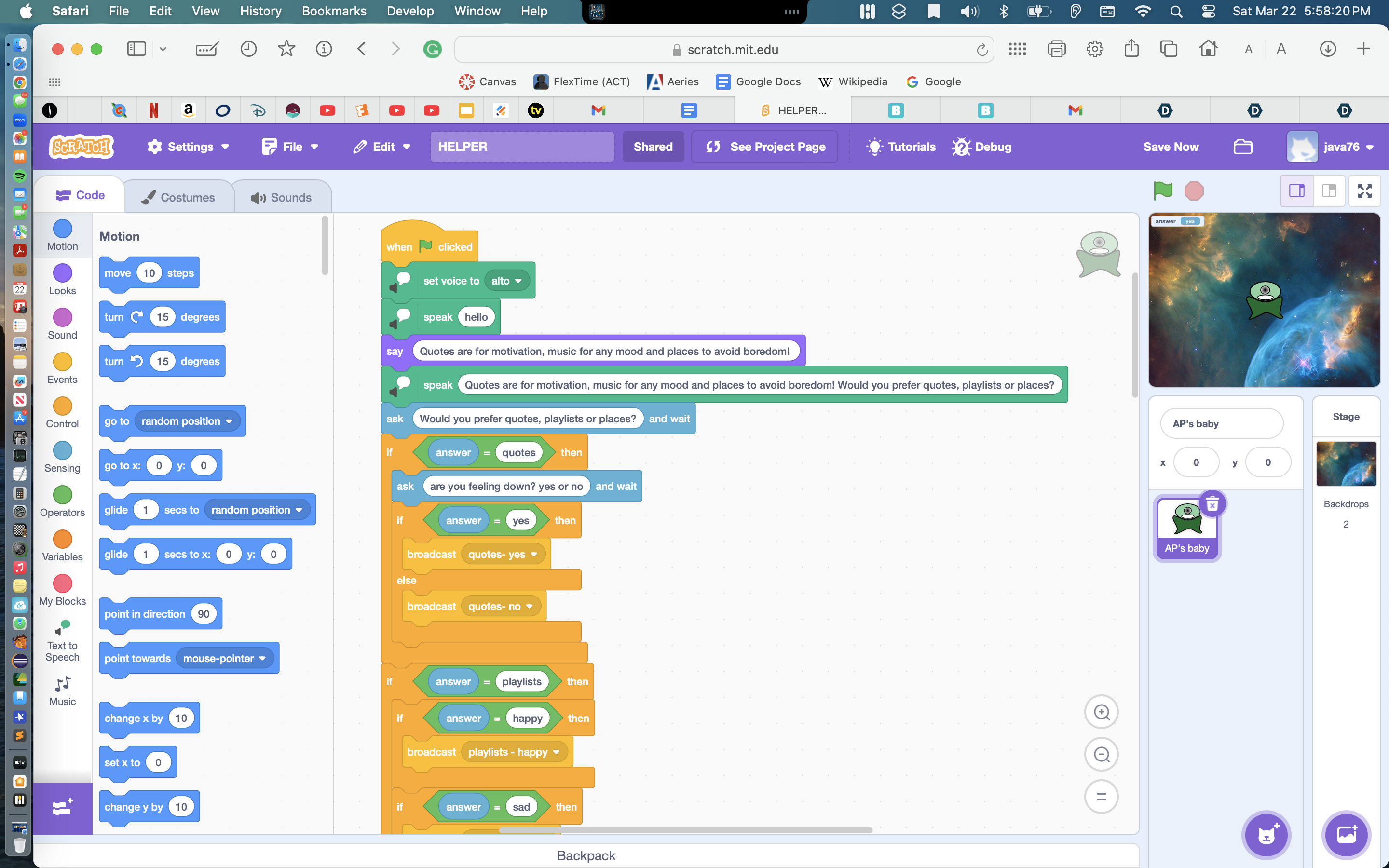
Task: Click See Project Page button
Action: (x=765, y=147)
